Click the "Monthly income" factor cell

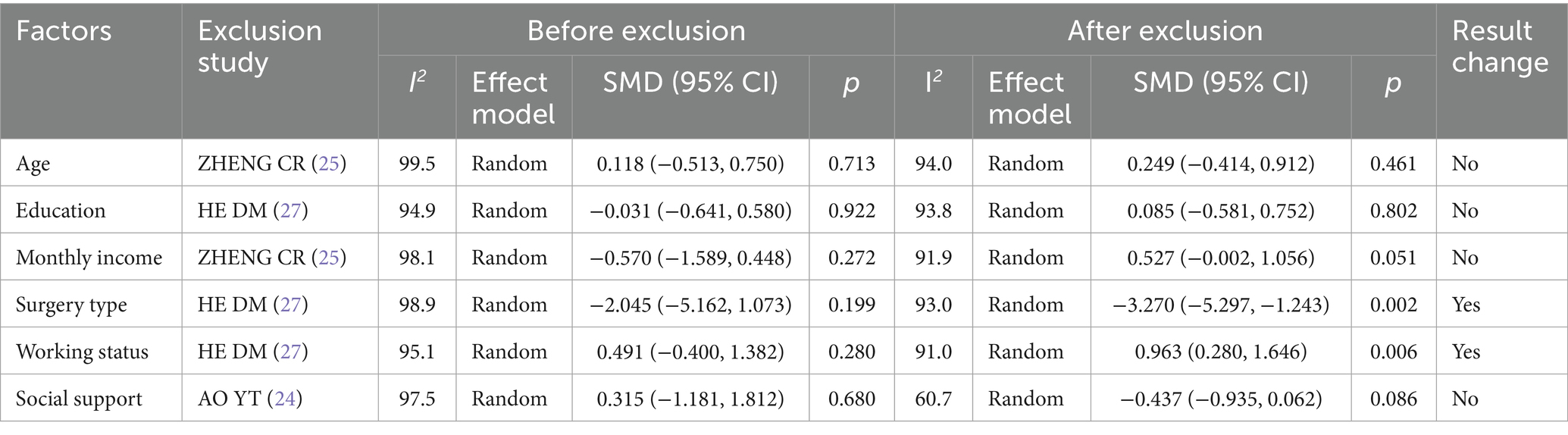click(x=89, y=258)
